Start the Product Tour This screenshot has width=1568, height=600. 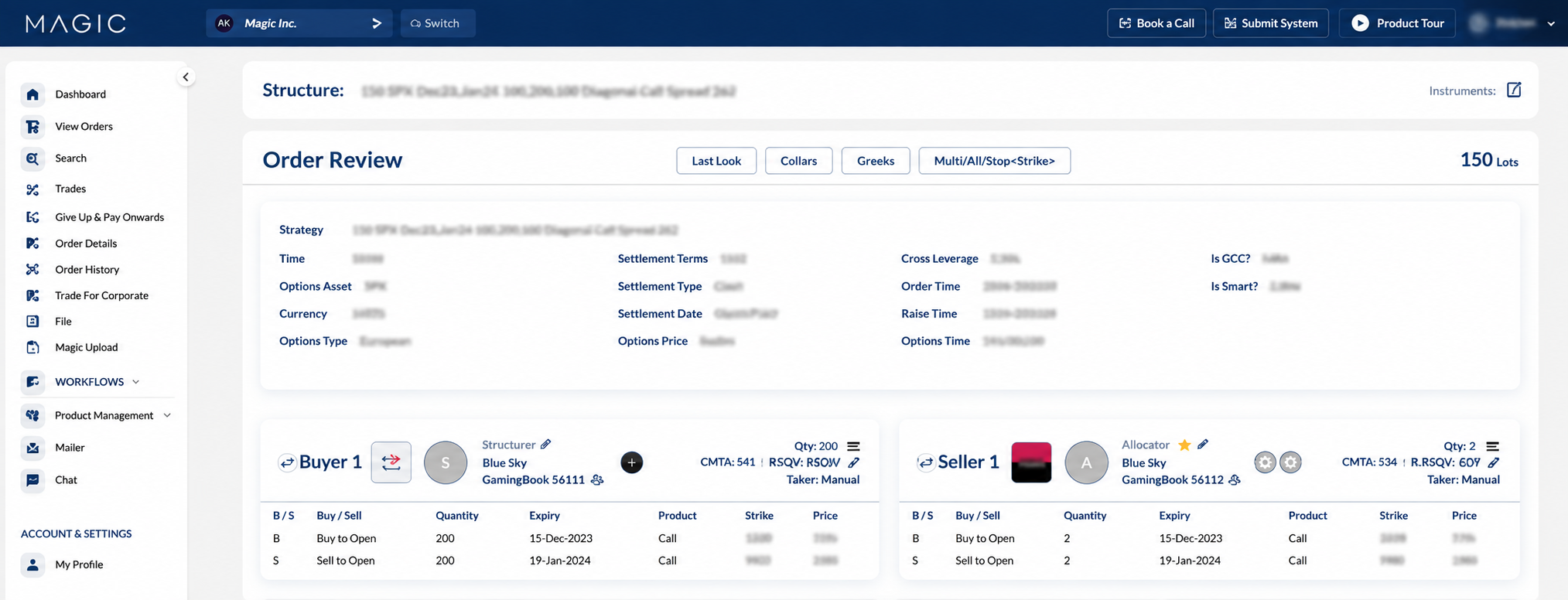point(1397,23)
